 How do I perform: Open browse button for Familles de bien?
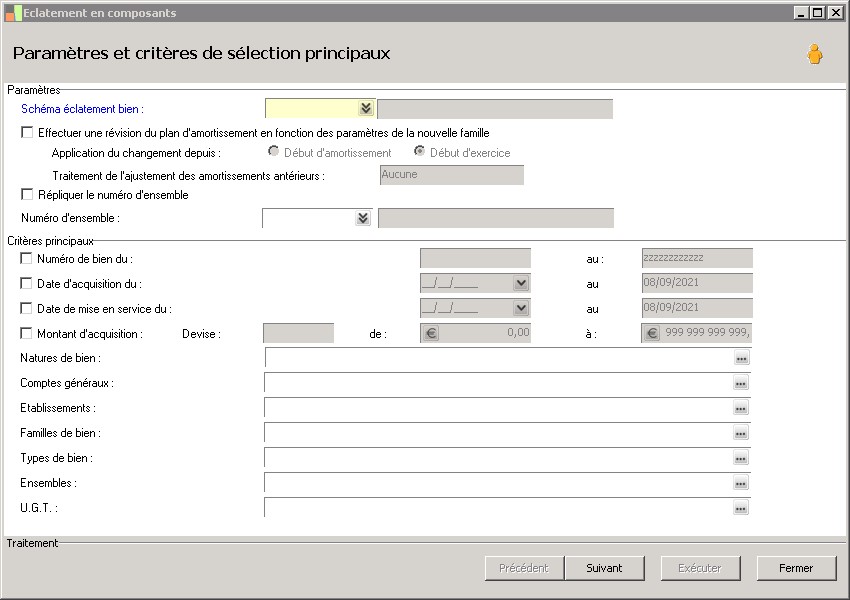pyautogui.click(x=740, y=433)
